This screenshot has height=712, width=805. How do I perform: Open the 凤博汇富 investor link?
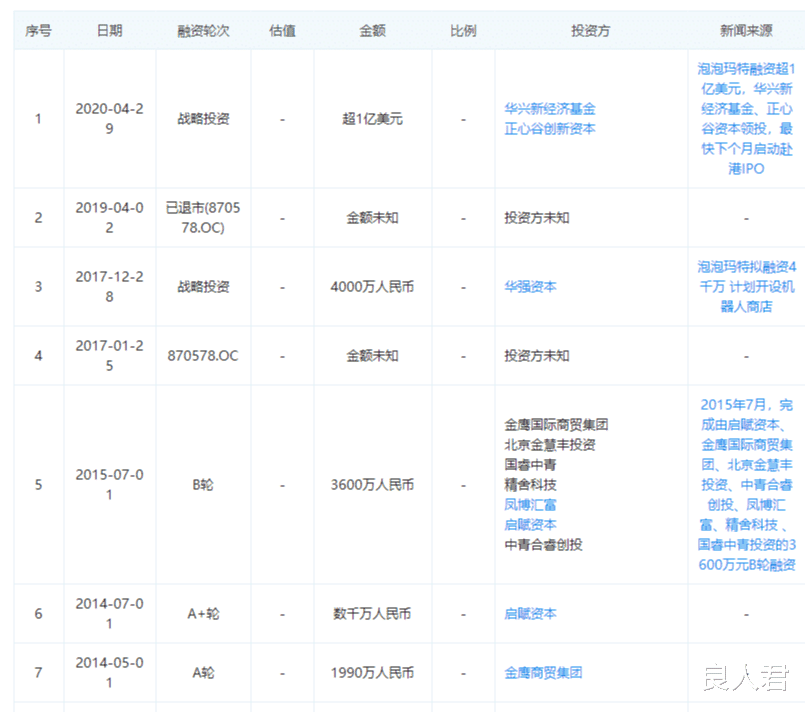(x=531, y=506)
